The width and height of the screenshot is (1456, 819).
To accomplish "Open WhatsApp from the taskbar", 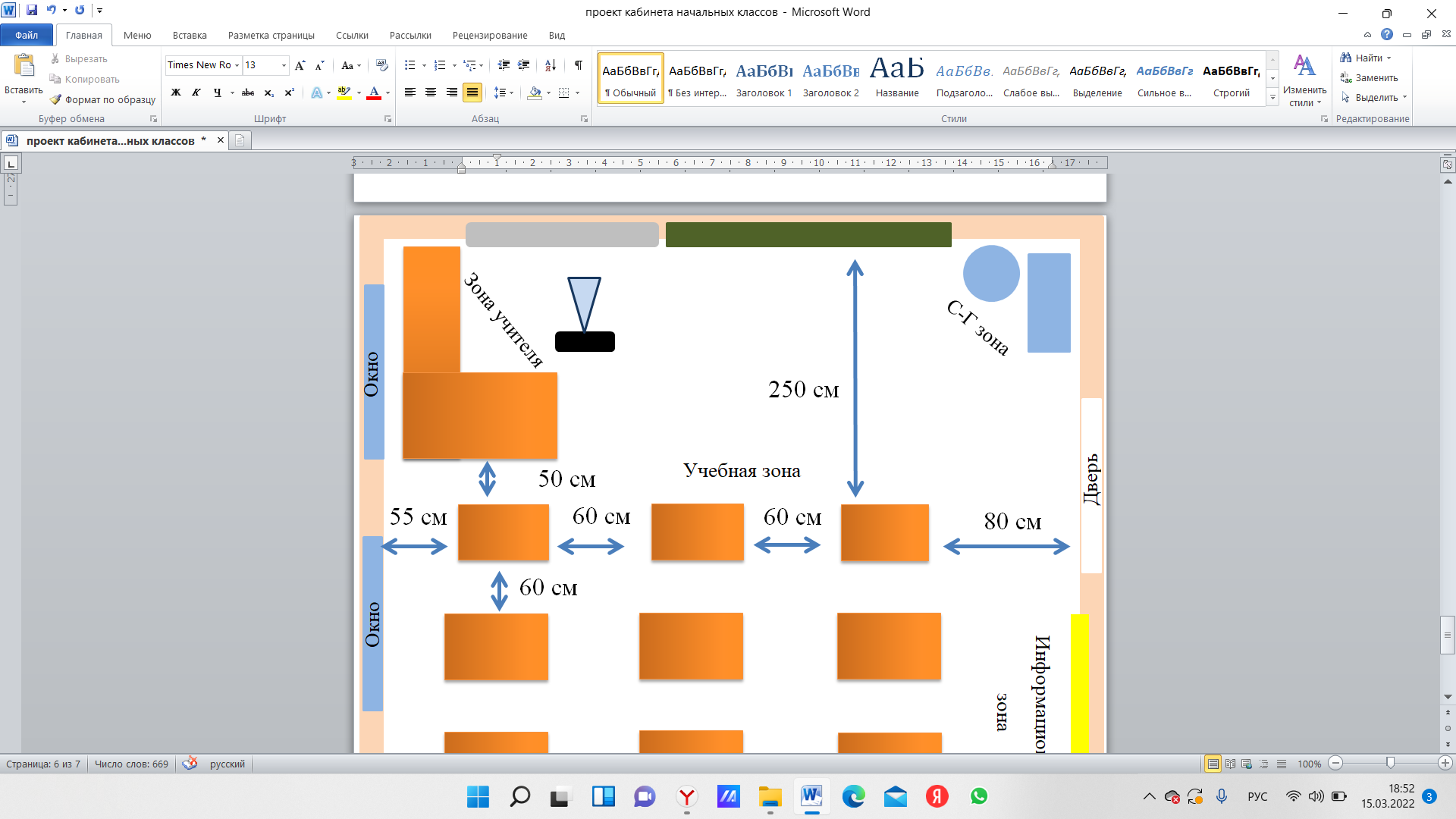I will pyautogui.click(x=979, y=796).
